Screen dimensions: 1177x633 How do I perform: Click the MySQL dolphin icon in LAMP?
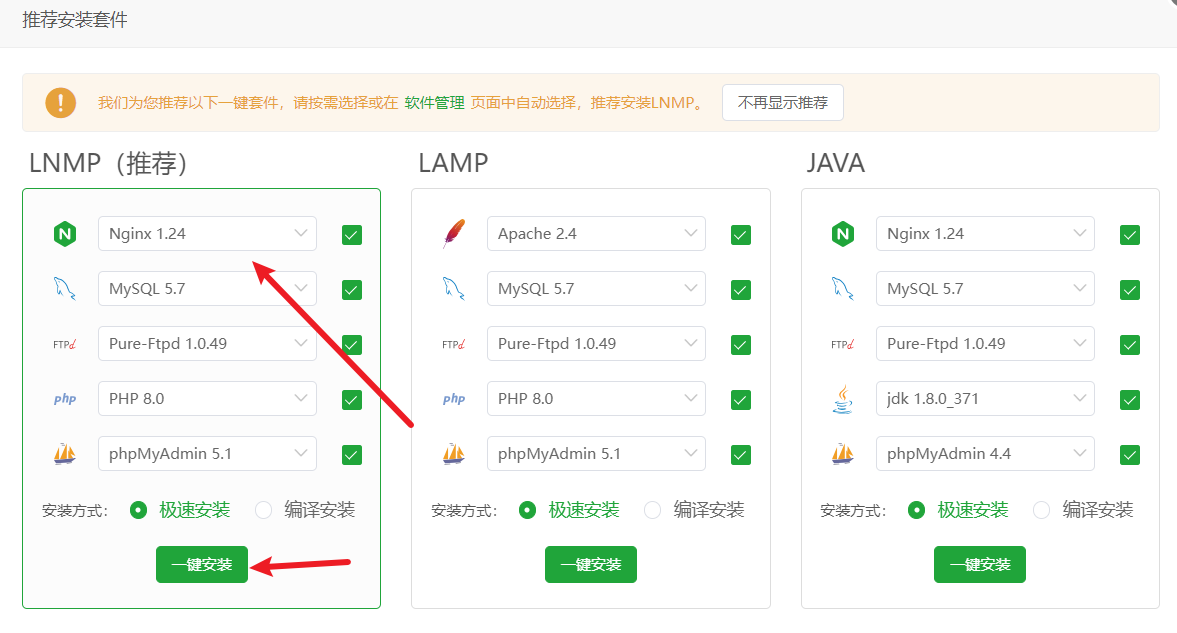pos(453,289)
